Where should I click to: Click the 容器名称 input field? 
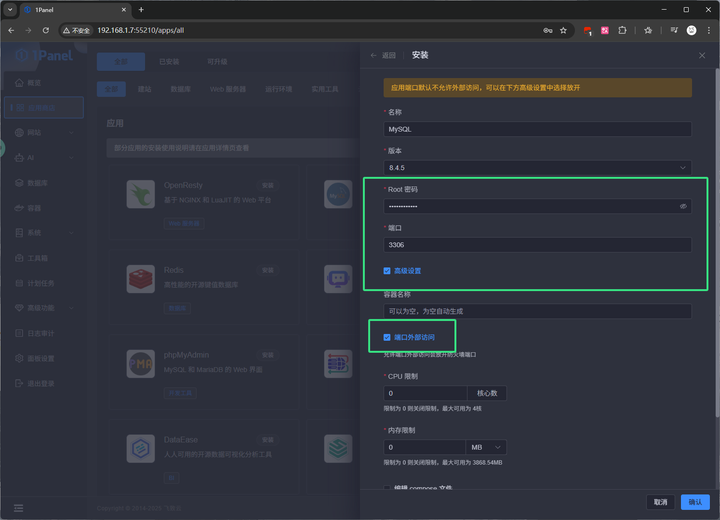click(537, 311)
